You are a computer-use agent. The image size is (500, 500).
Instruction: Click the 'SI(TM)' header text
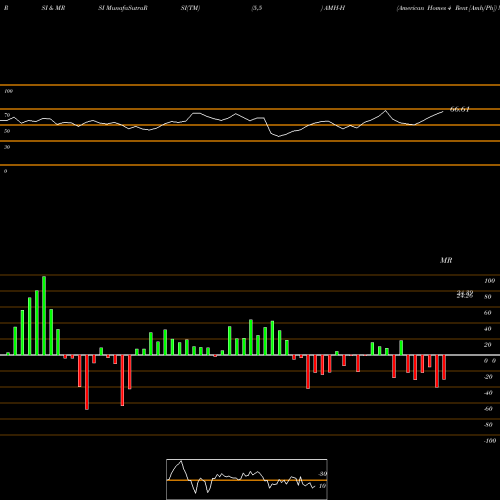(190, 8)
